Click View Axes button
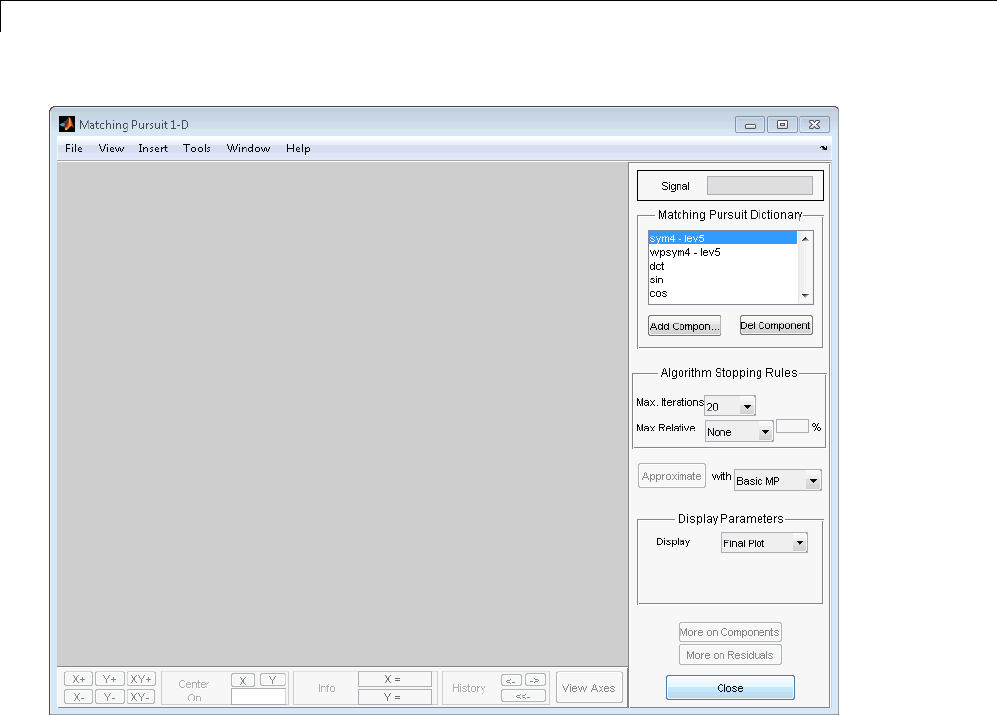Viewport: 997px width, 715px height. (589, 688)
